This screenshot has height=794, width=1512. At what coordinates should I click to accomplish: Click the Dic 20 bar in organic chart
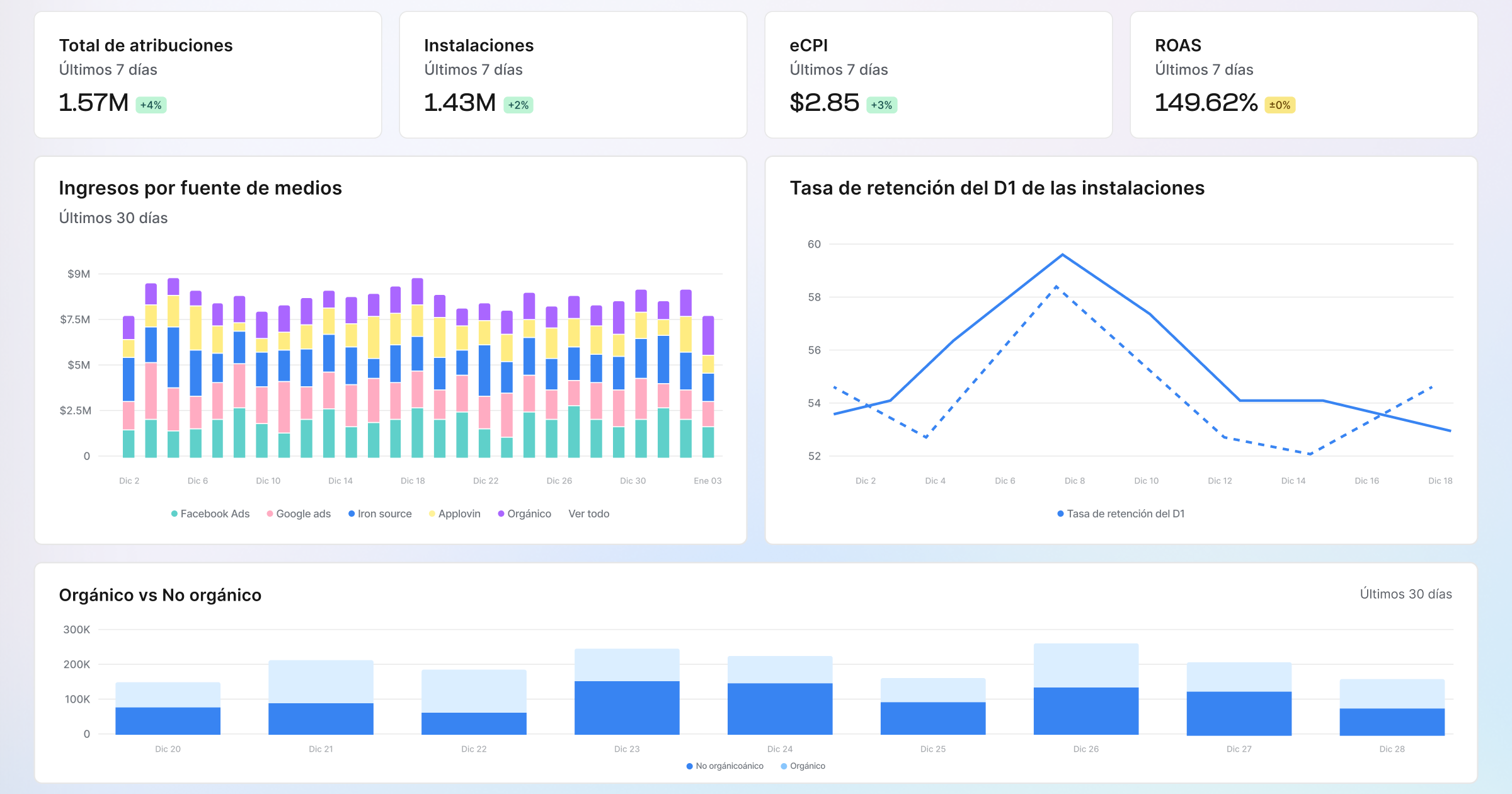(168, 709)
